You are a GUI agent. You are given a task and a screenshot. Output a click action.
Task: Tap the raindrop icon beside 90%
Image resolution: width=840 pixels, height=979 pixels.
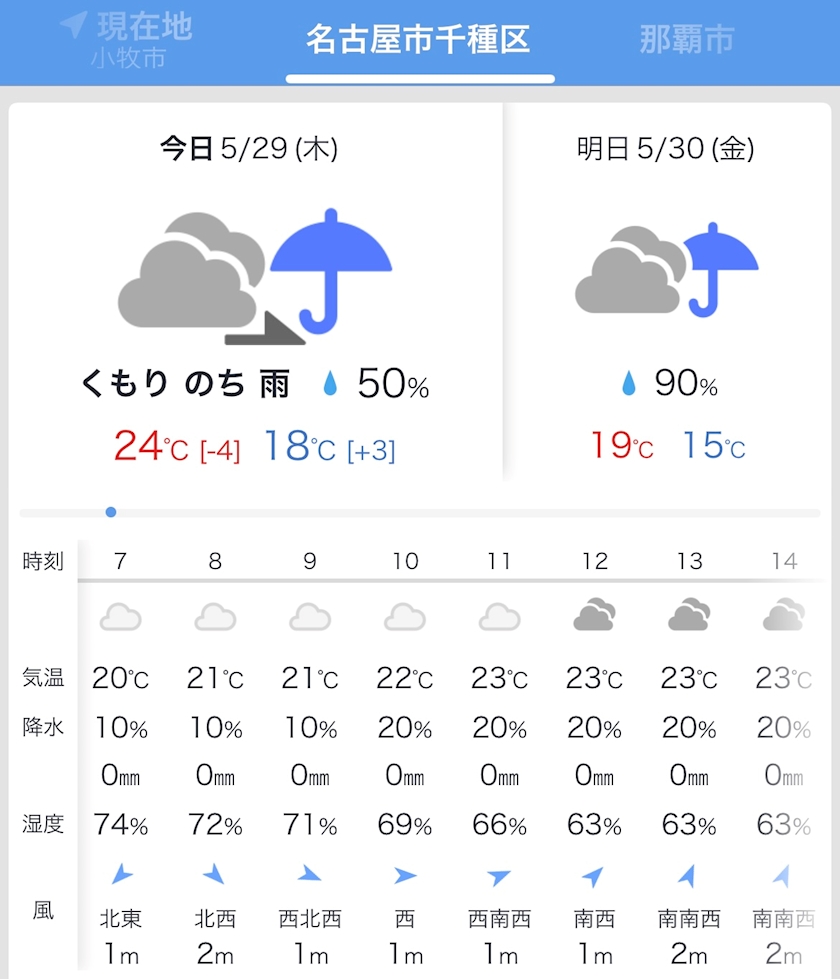[x=629, y=383]
